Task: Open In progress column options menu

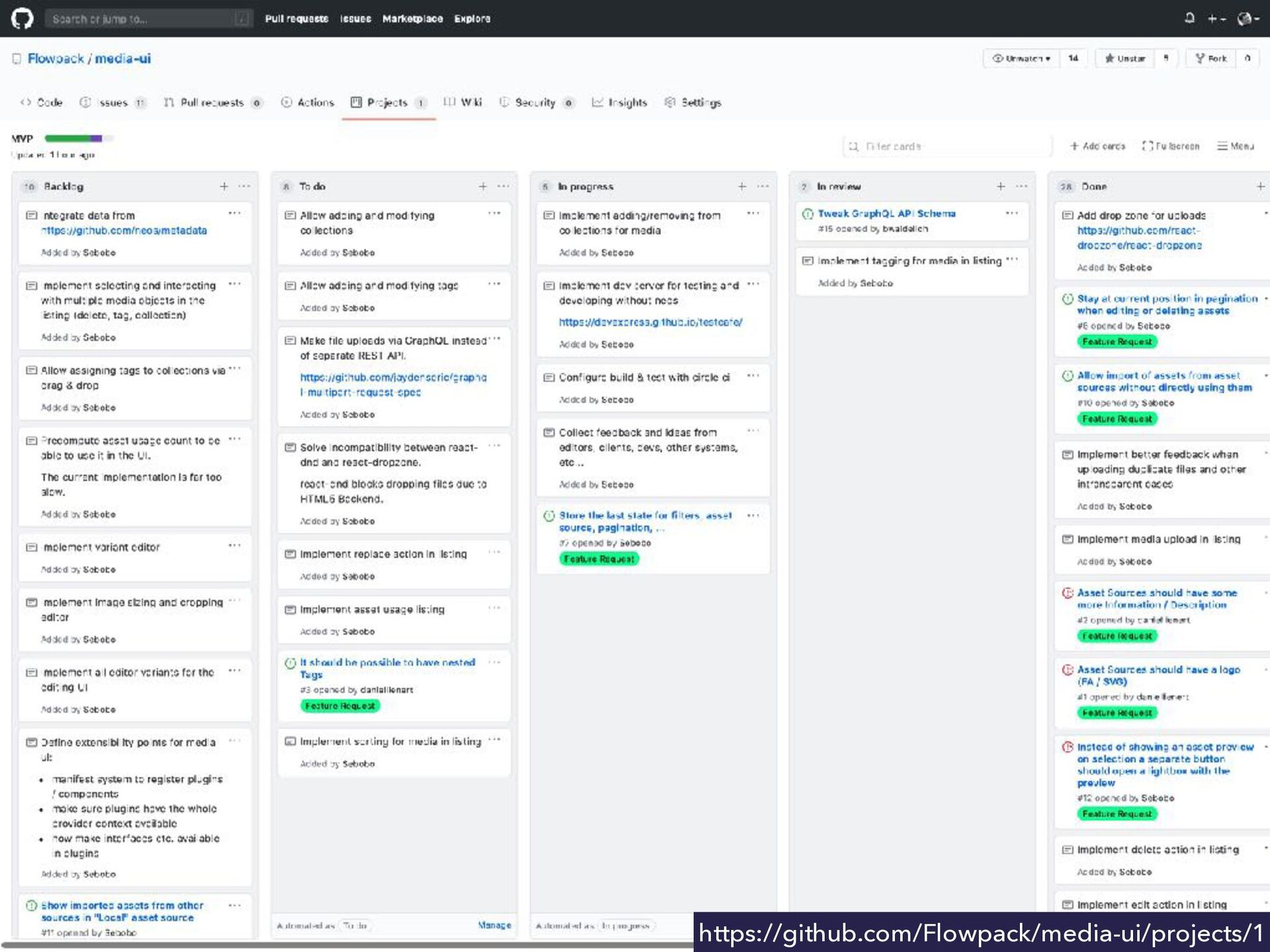Action: pyautogui.click(x=763, y=186)
